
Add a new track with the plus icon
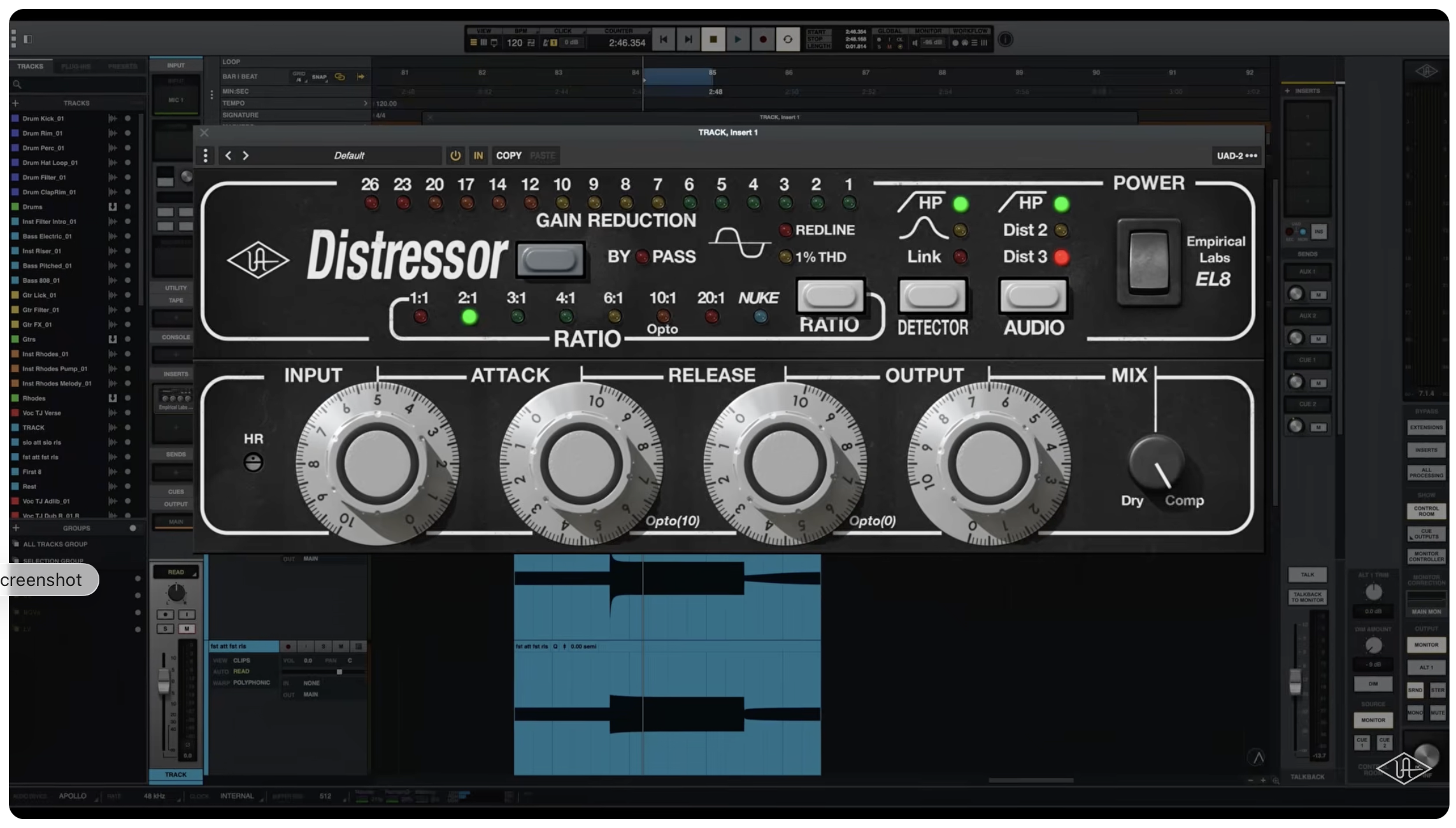click(16, 103)
